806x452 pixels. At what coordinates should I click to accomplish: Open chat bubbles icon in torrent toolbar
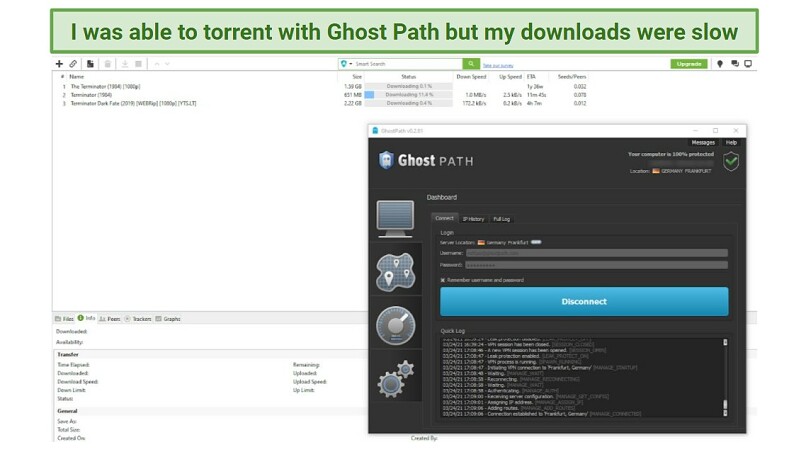[x=735, y=64]
